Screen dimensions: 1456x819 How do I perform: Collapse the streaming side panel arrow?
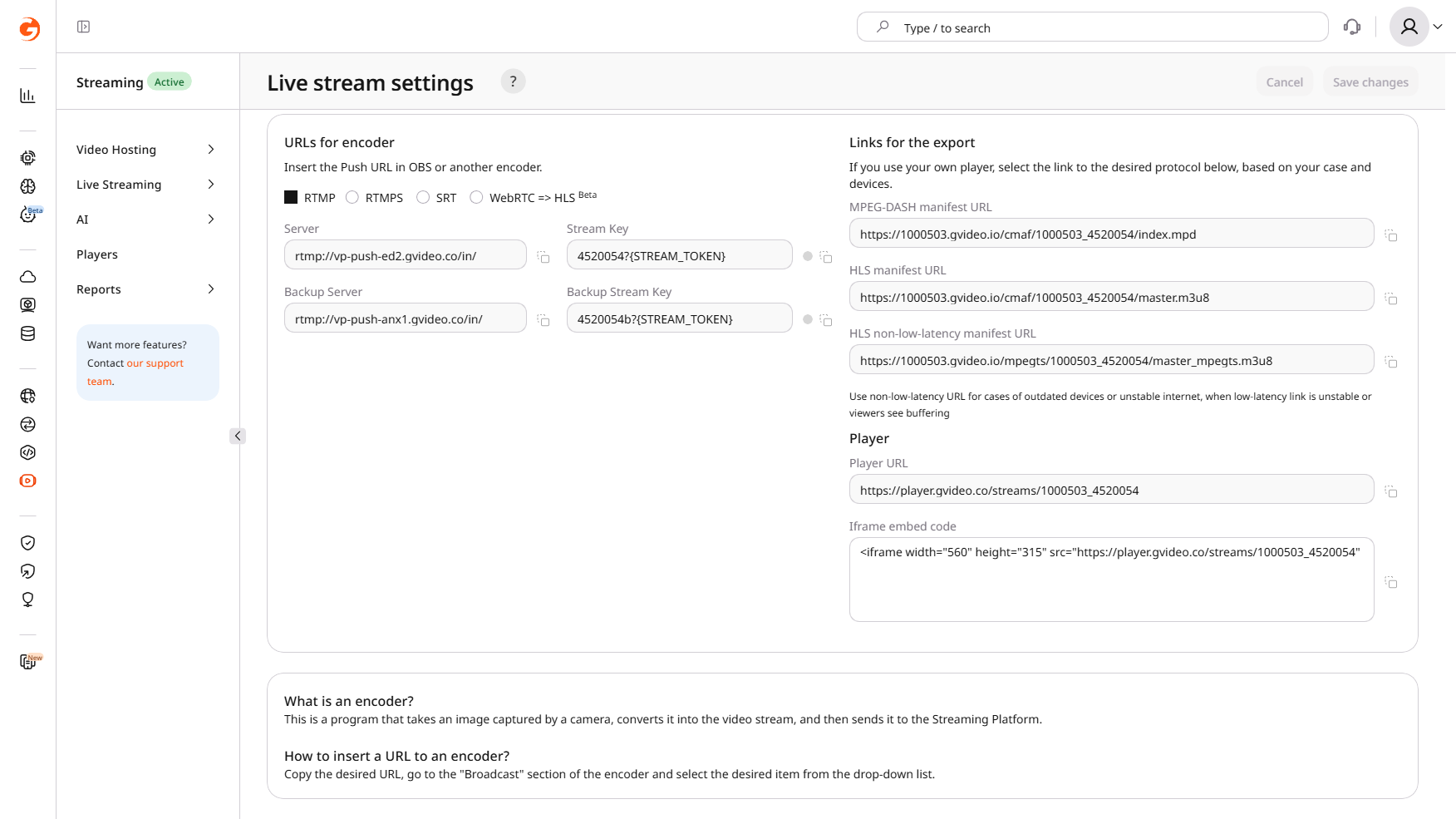pos(238,436)
